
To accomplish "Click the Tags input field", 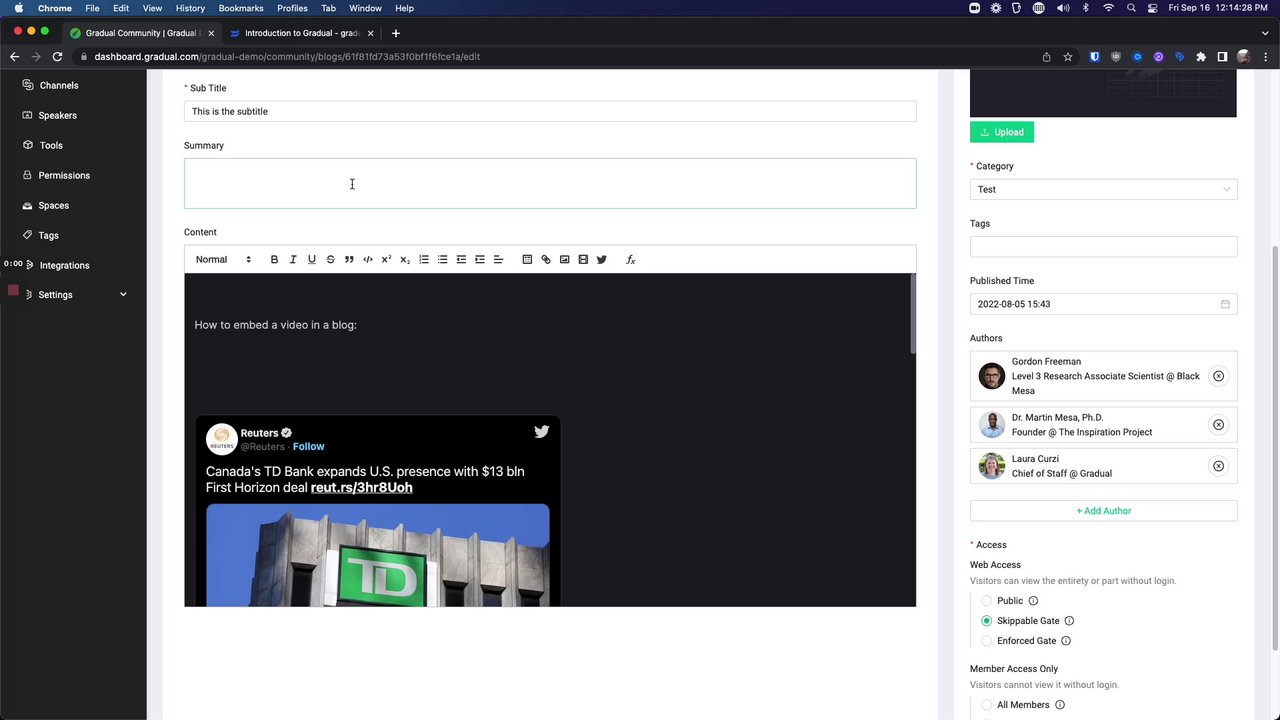I will coord(1103,247).
